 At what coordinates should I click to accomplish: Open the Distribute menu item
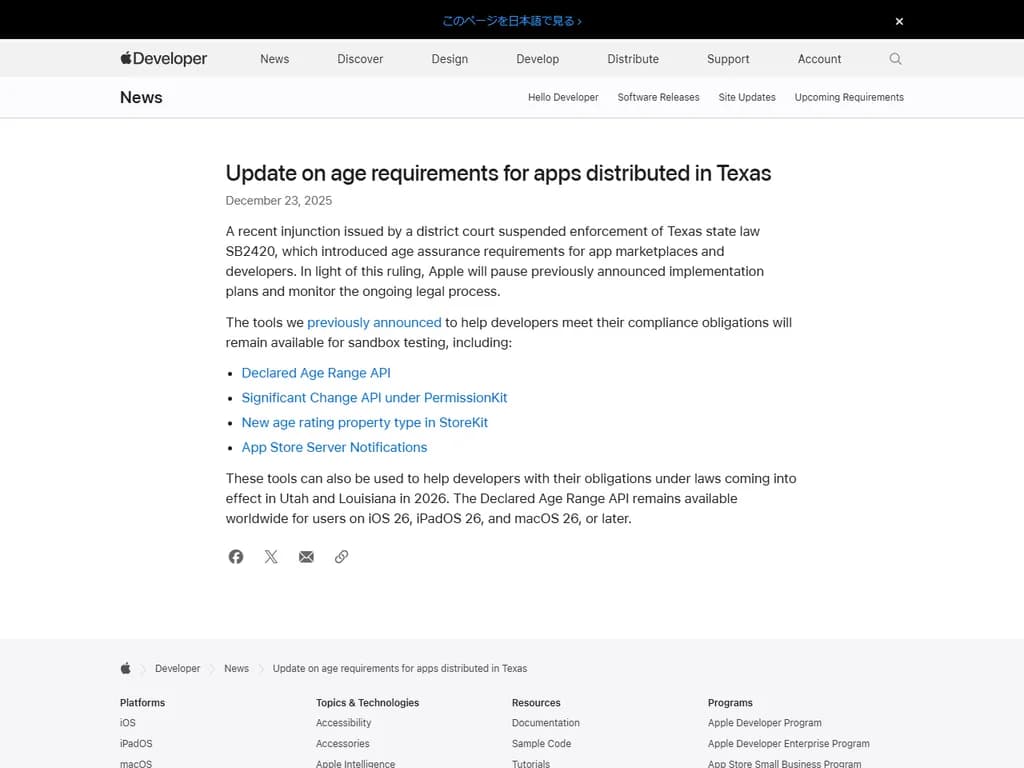pyautogui.click(x=633, y=59)
